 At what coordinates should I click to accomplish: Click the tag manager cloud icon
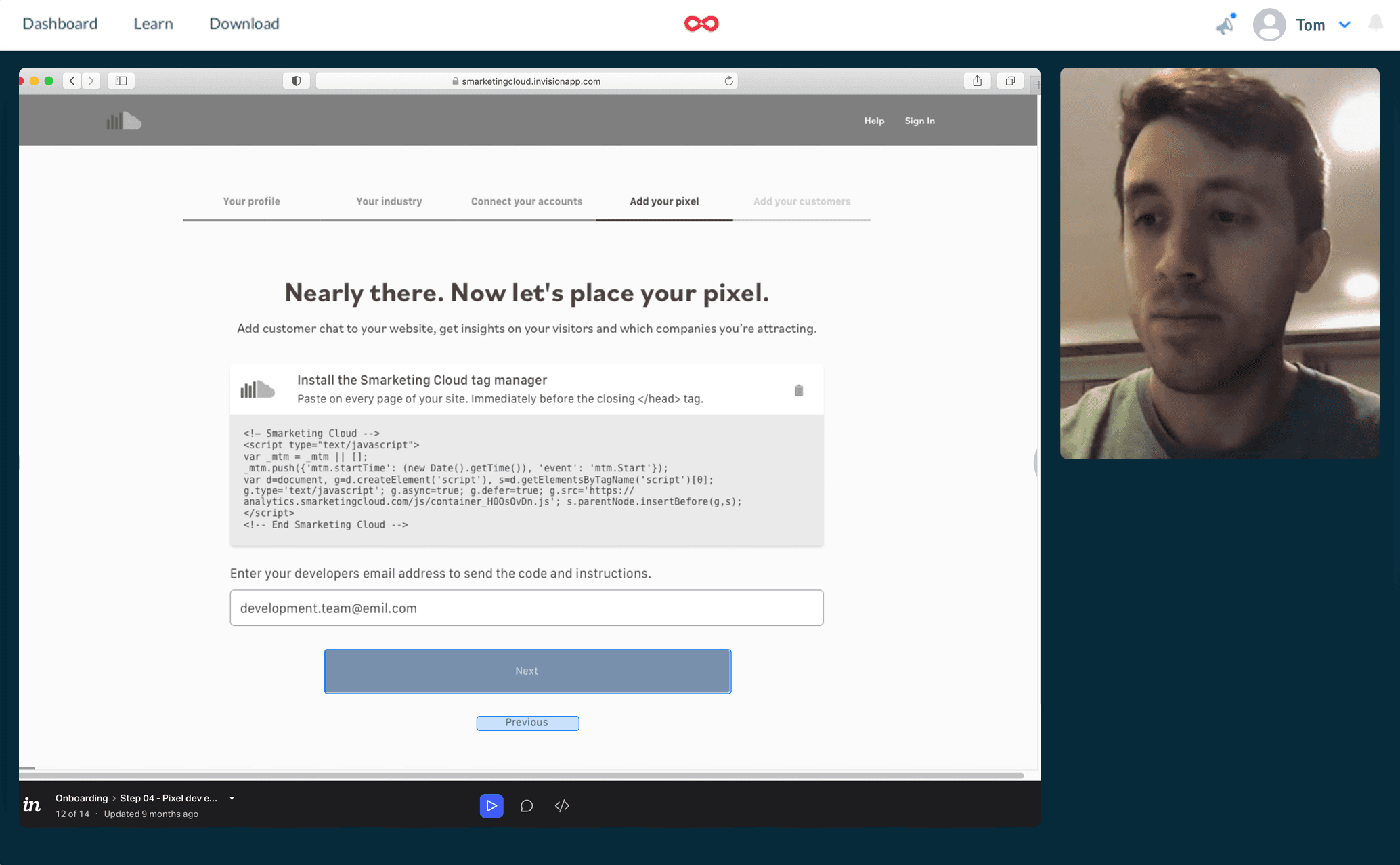(x=257, y=389)
